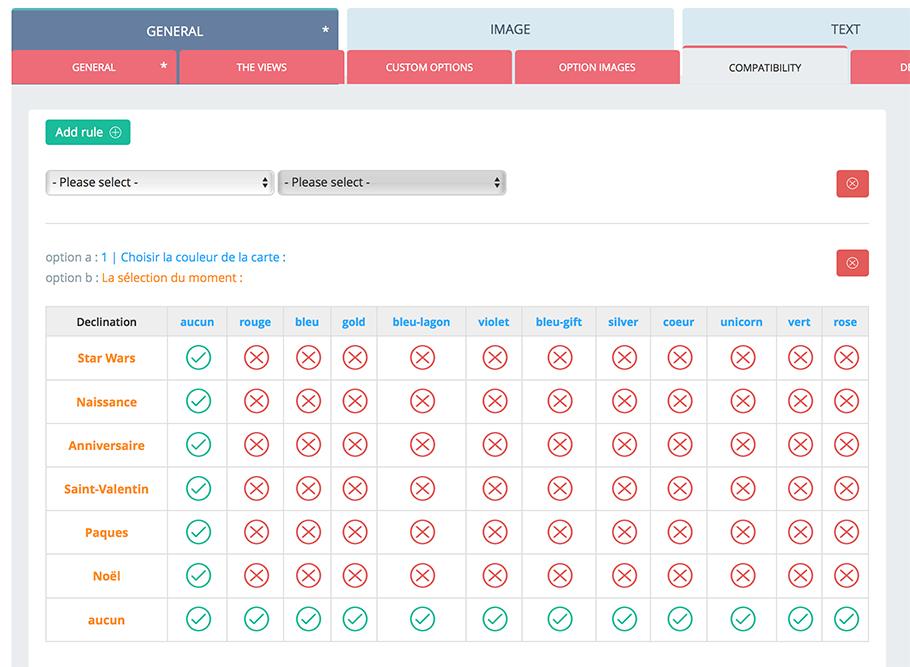
Task: Click Paques rose cross icon
Action: click(846, 532)
